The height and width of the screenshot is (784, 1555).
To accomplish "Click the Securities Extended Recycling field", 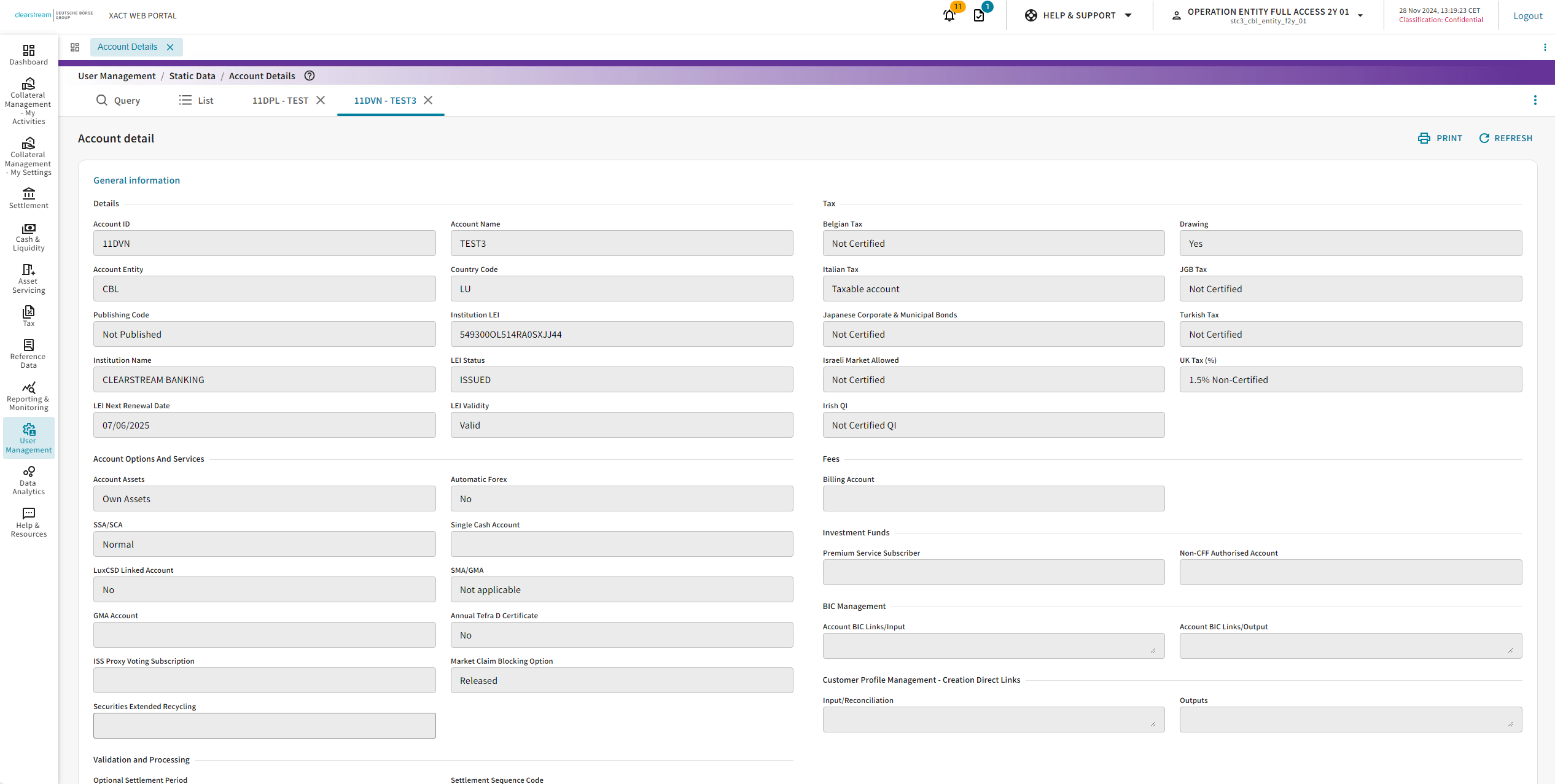I will click(x=264, y=725).
